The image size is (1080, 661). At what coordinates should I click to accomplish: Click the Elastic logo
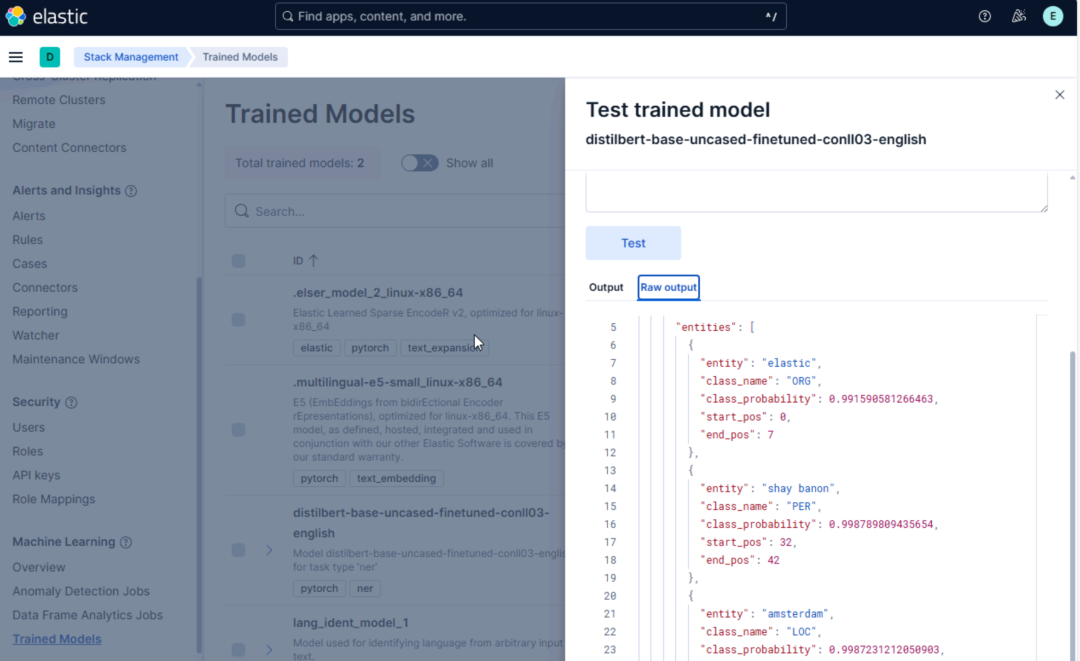[x=47, y=17]
